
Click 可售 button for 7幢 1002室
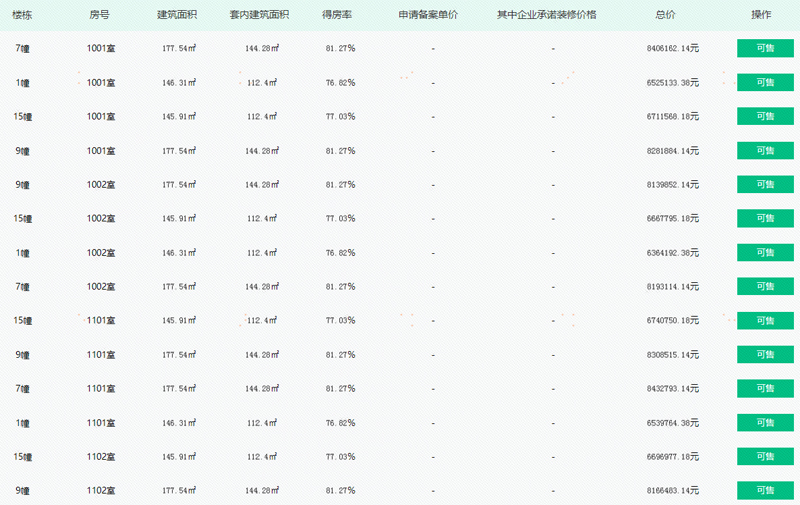[765, 287]
